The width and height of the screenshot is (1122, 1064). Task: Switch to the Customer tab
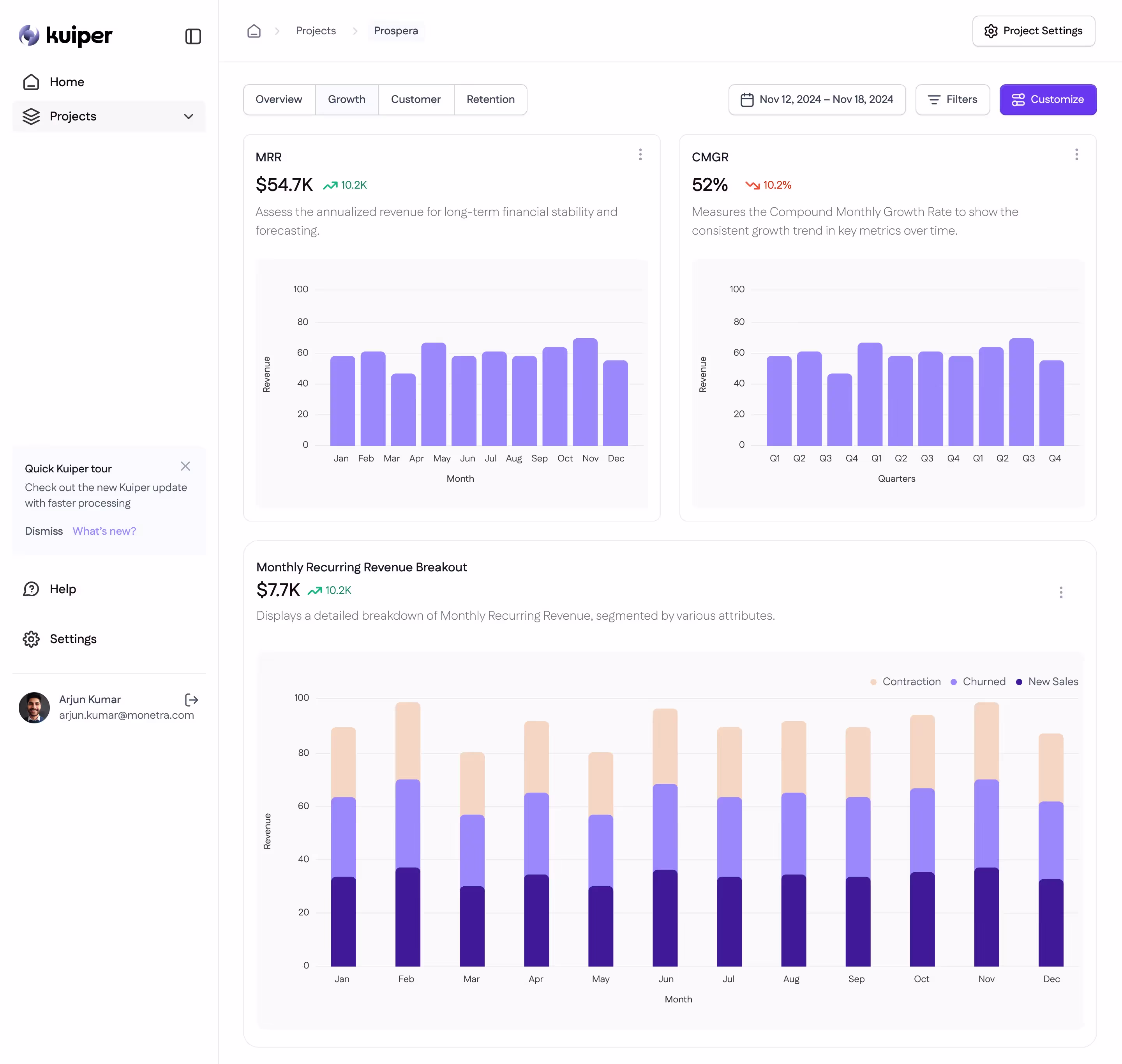(x=415, y=99)
